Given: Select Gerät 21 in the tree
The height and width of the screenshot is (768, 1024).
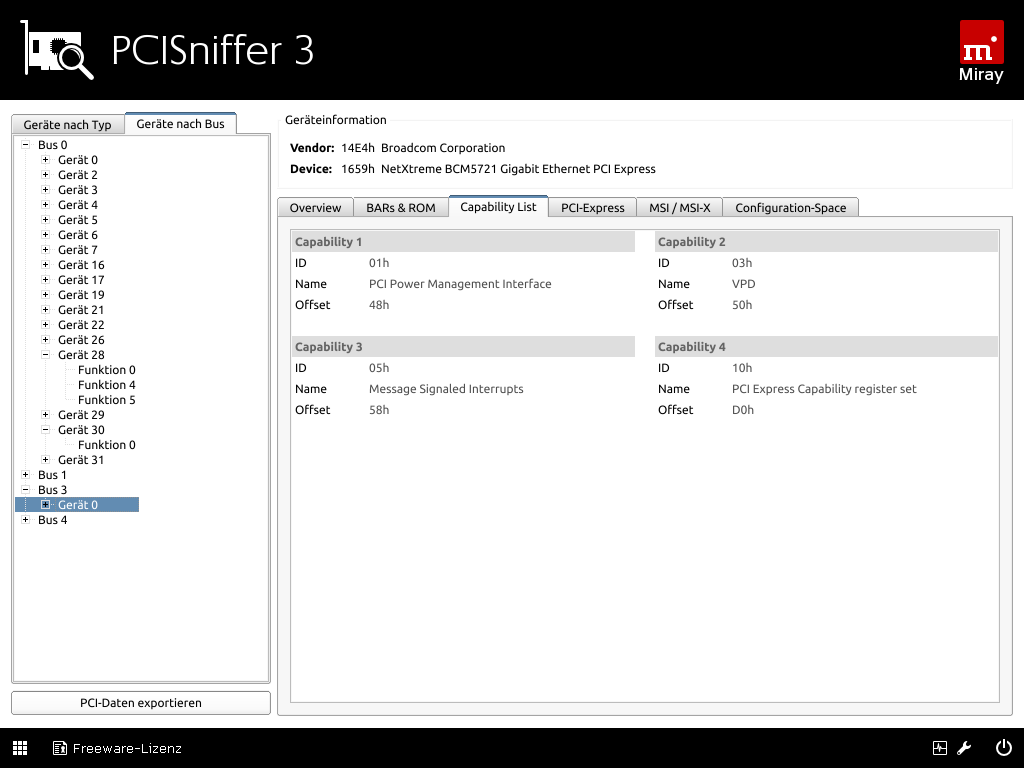Looking at the screenshot, I should (x=81, y=310).
